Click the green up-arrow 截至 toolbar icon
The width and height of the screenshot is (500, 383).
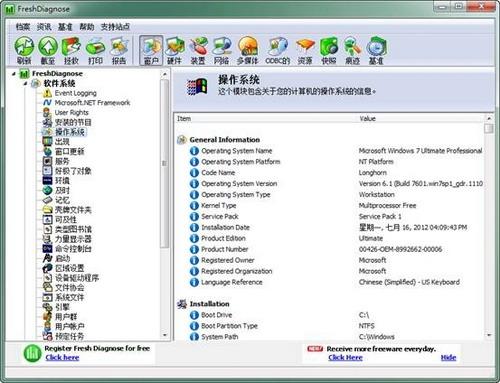point(48,50)
